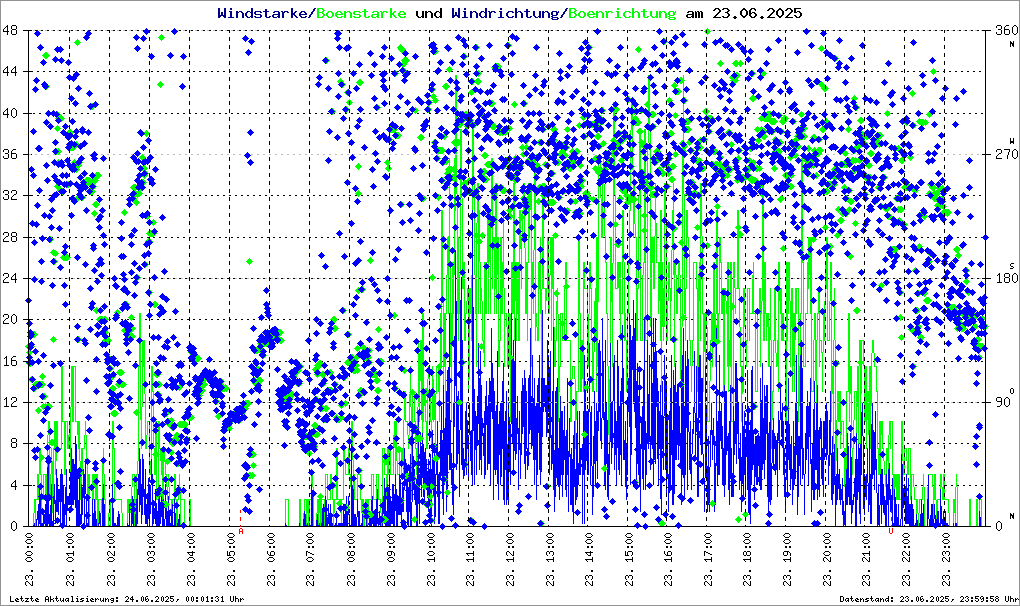Click the green 'Boenstarke' title word
Image resolution: width=1020 pixels, height=606 pixels.
coord(361,13)
